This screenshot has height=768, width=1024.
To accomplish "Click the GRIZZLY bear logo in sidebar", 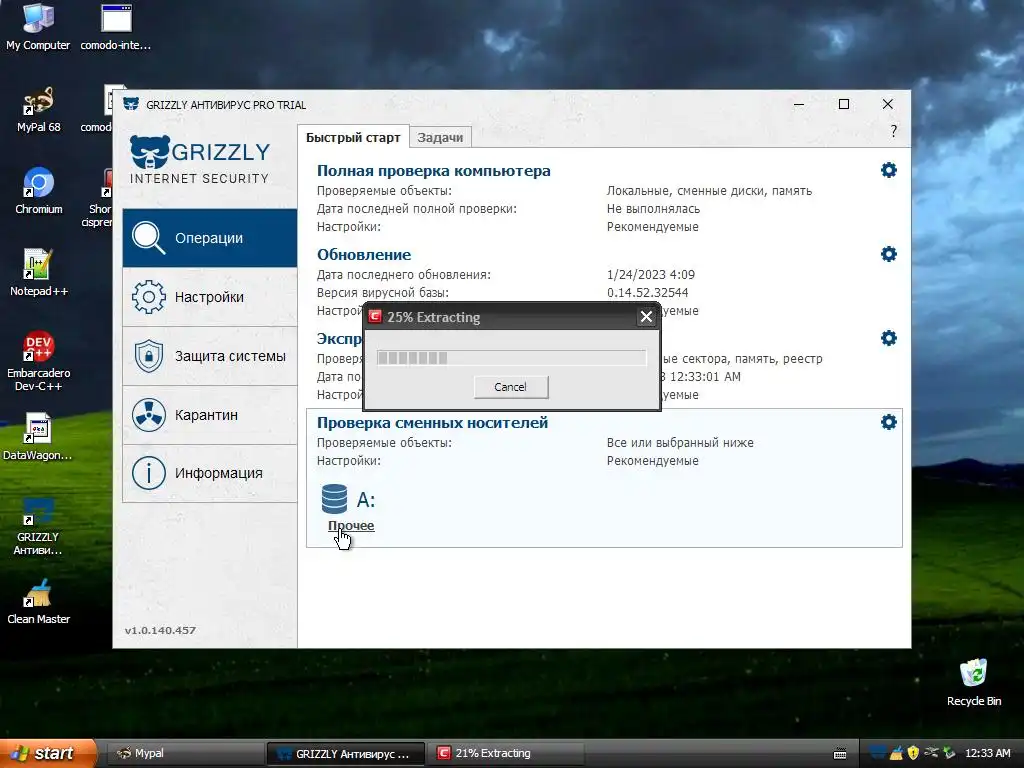I will pos(150,152).
